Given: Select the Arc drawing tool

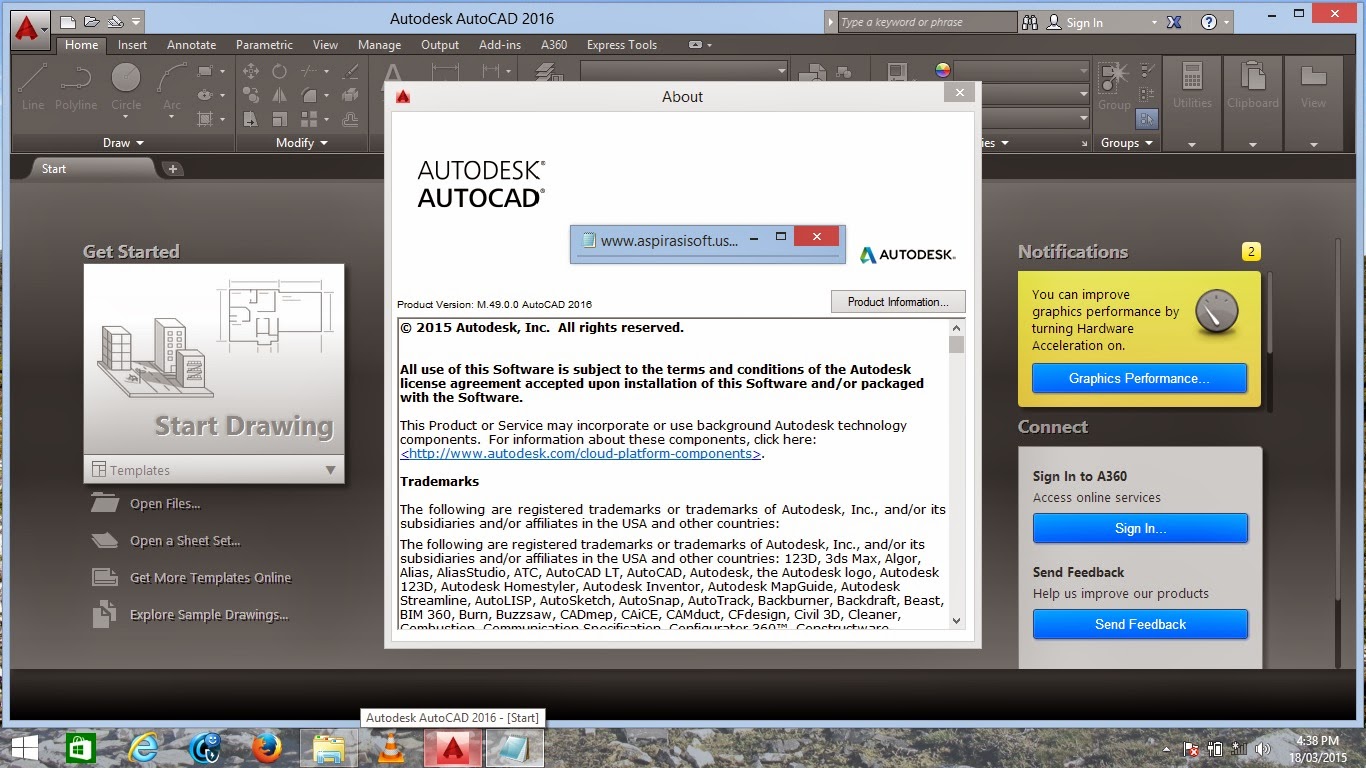Looking at the screenshot, I should 172,86.
